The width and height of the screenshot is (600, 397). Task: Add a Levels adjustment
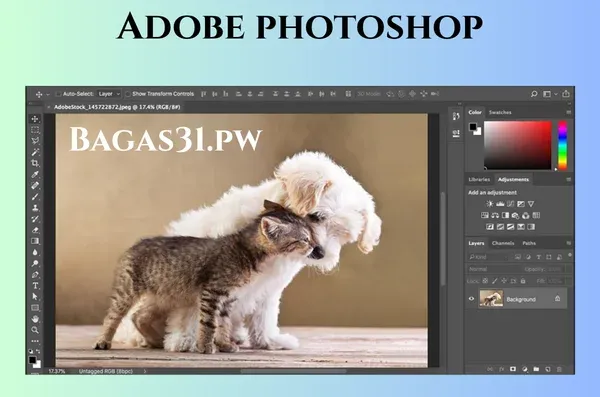(500, 204)
